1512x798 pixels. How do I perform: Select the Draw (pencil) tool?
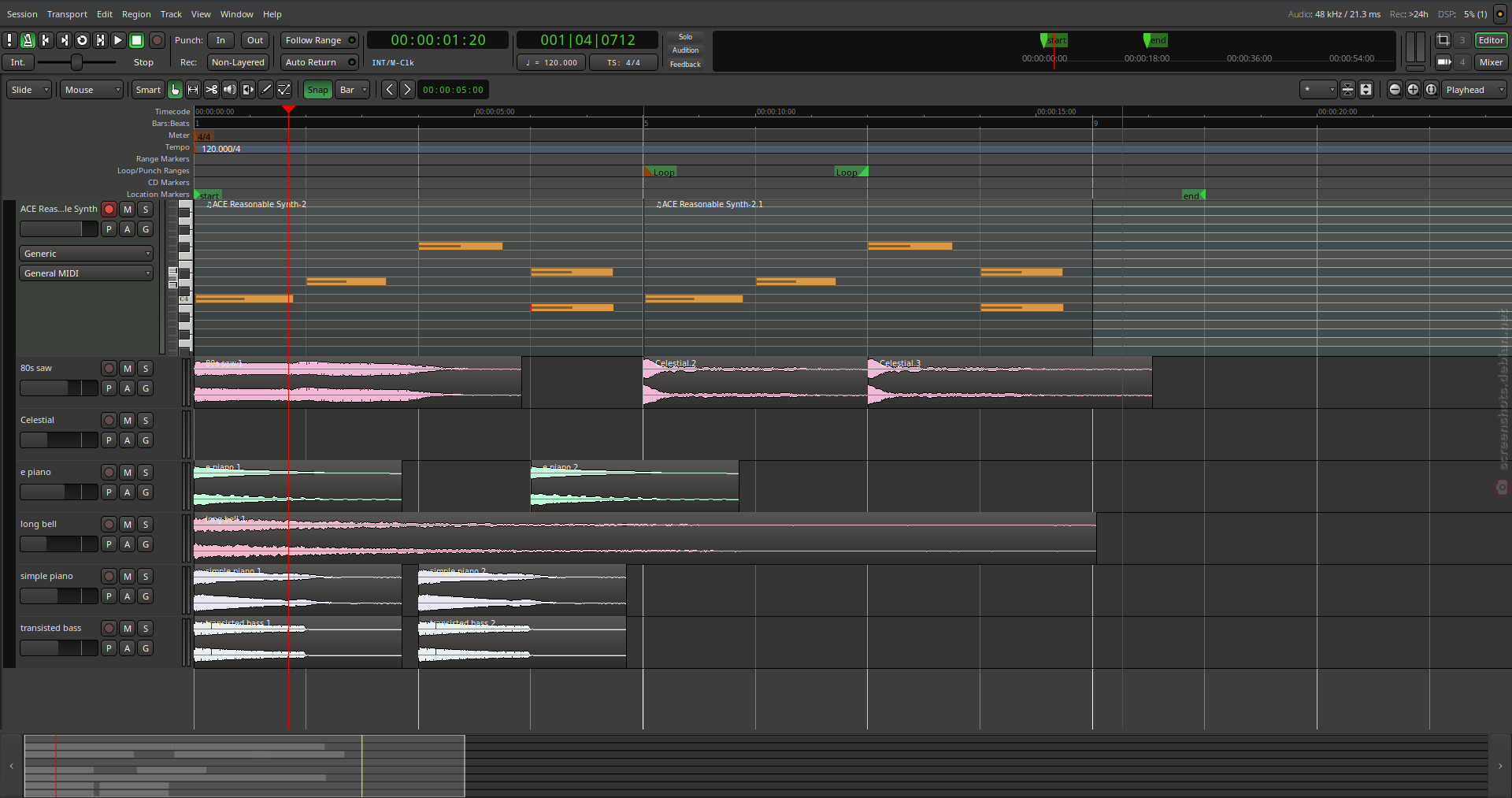266,90
